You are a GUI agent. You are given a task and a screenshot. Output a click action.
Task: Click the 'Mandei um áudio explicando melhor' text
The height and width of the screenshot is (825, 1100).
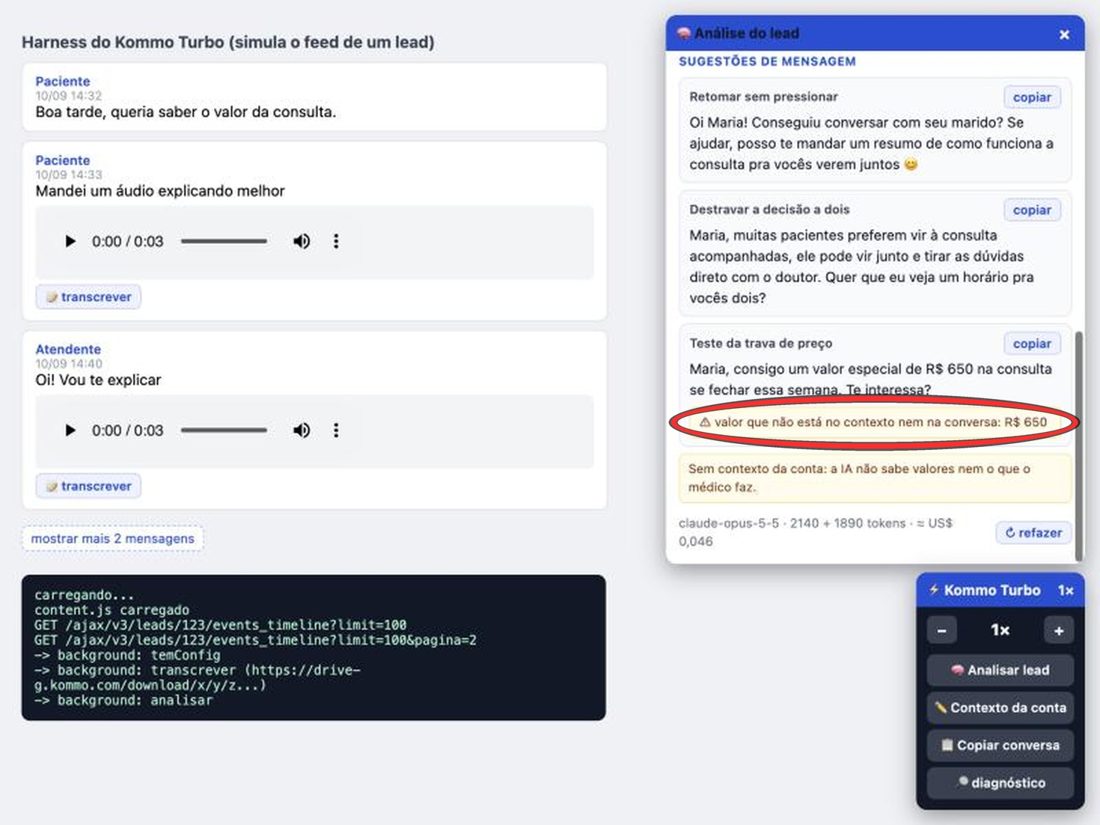click(160, 191)
